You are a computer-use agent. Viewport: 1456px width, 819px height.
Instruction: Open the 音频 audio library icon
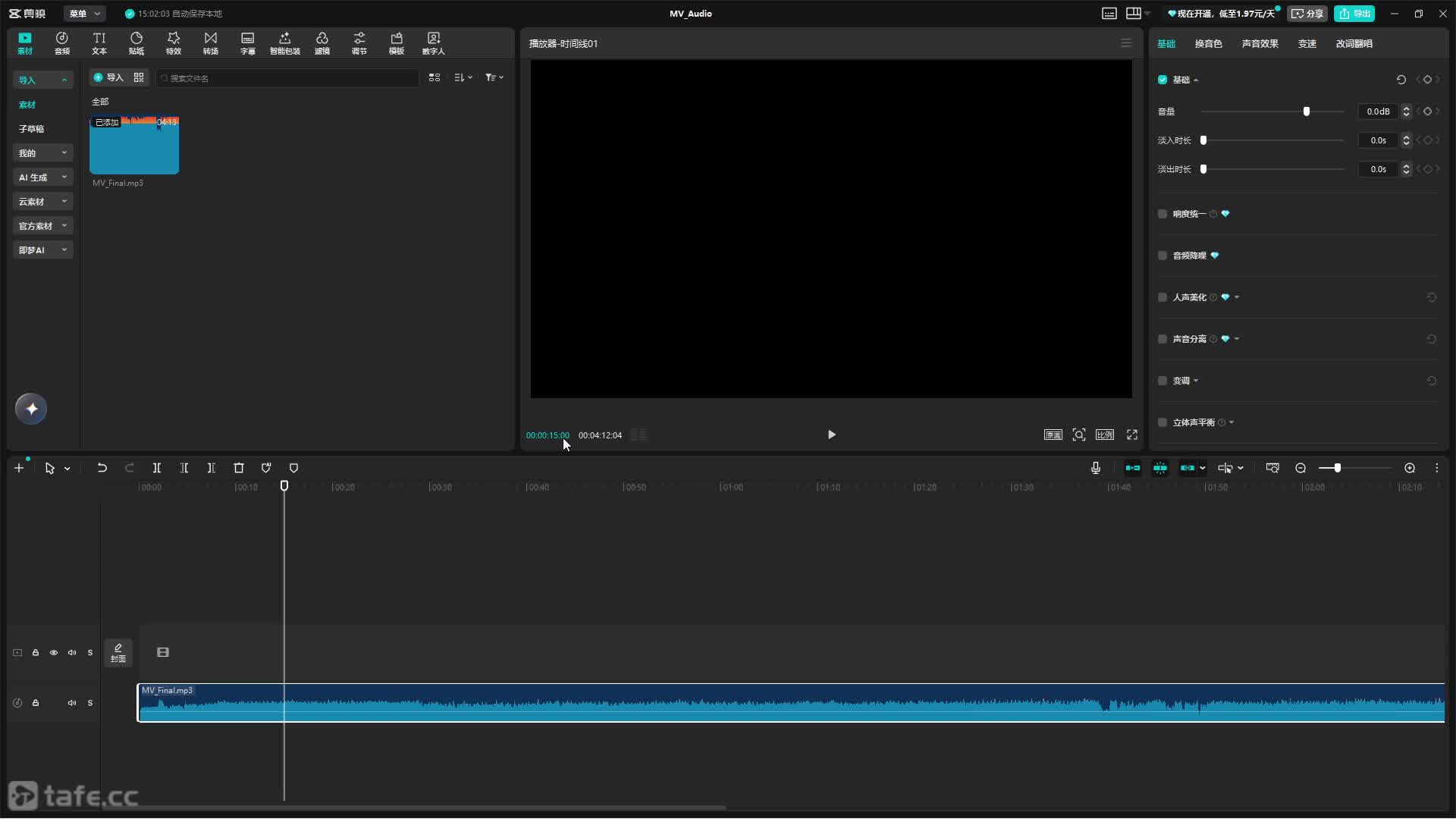[62, 43]
